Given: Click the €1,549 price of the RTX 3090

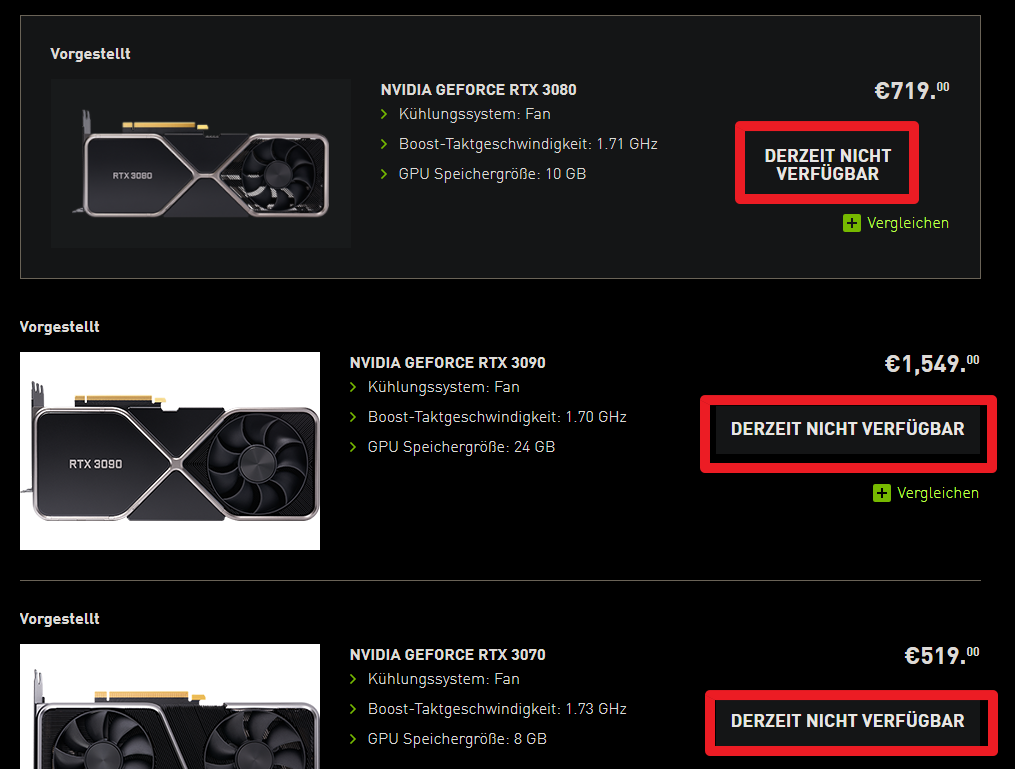Looking at the screenshot, I should click(x=932, y=363).
